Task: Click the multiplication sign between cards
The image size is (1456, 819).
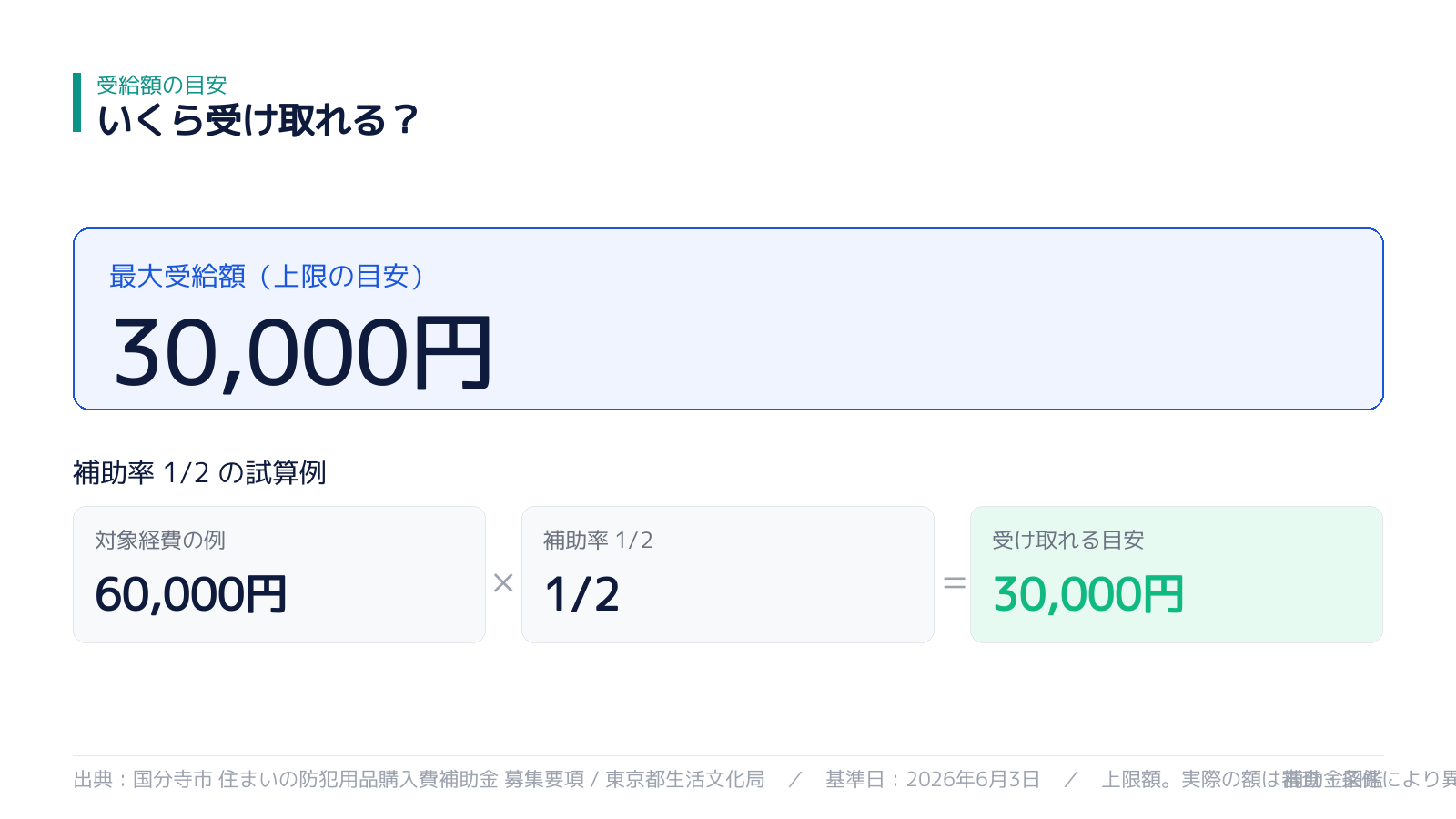Action: point(503,583)
